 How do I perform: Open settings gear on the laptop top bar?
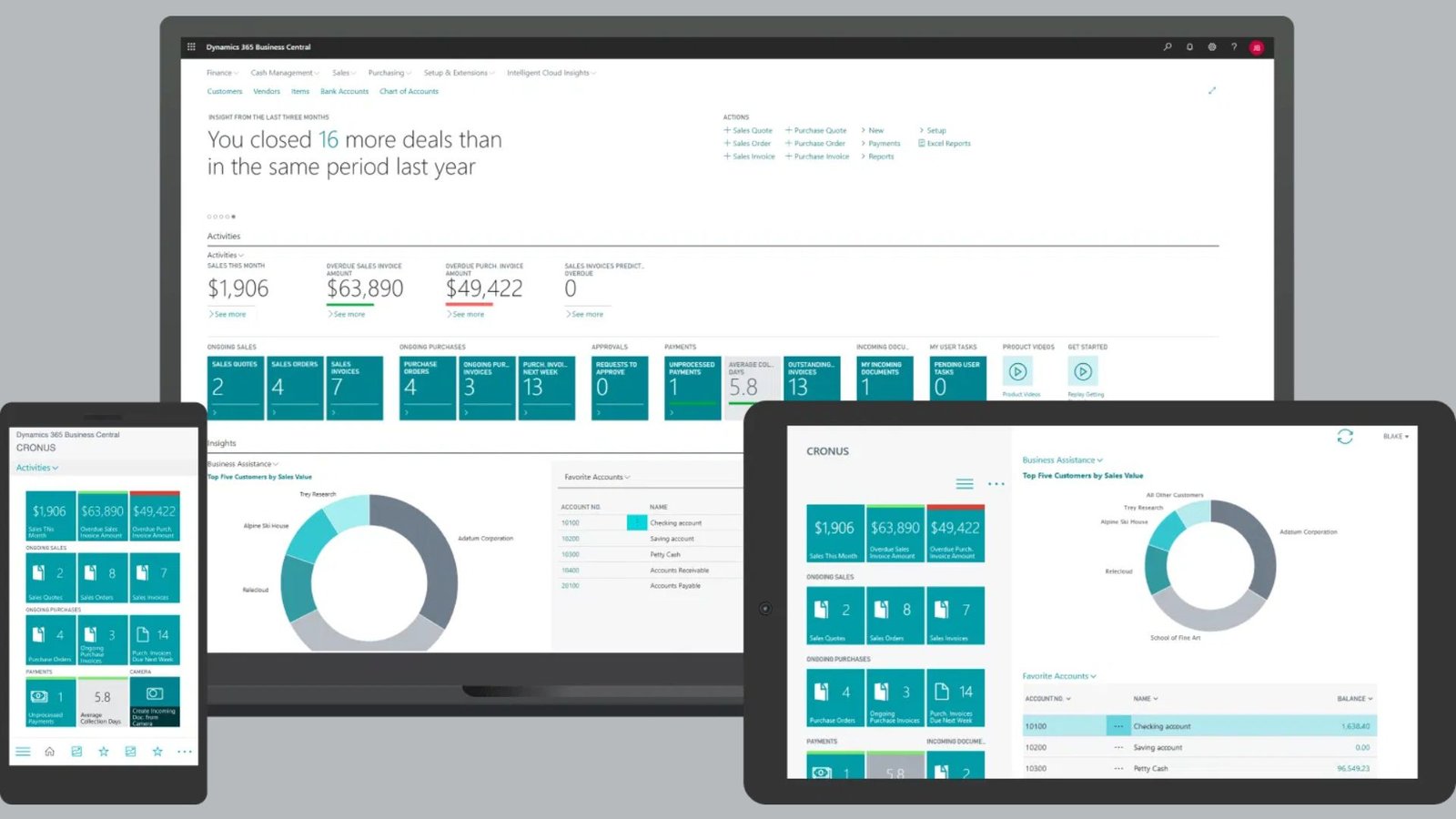tap(1212, 46)
